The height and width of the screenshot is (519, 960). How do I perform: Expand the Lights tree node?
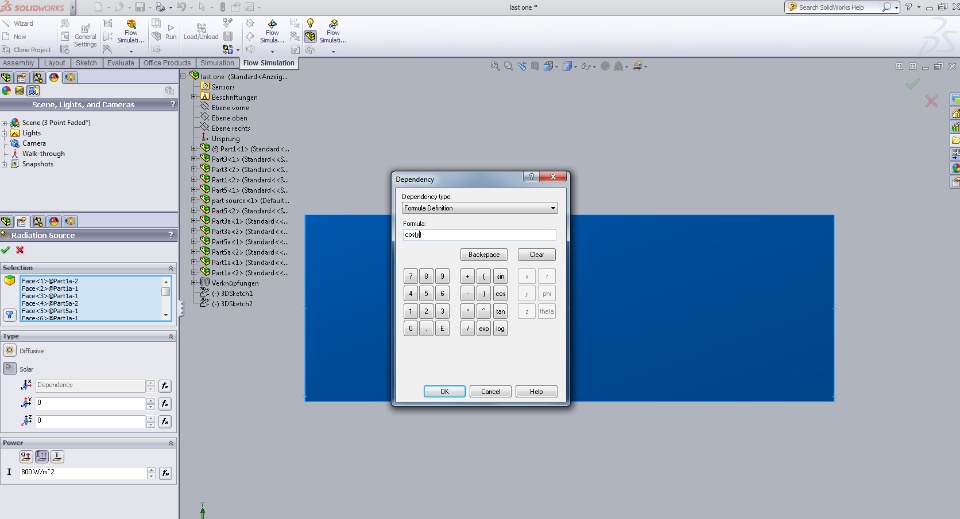pyautogui.click(x=5, y=133)
